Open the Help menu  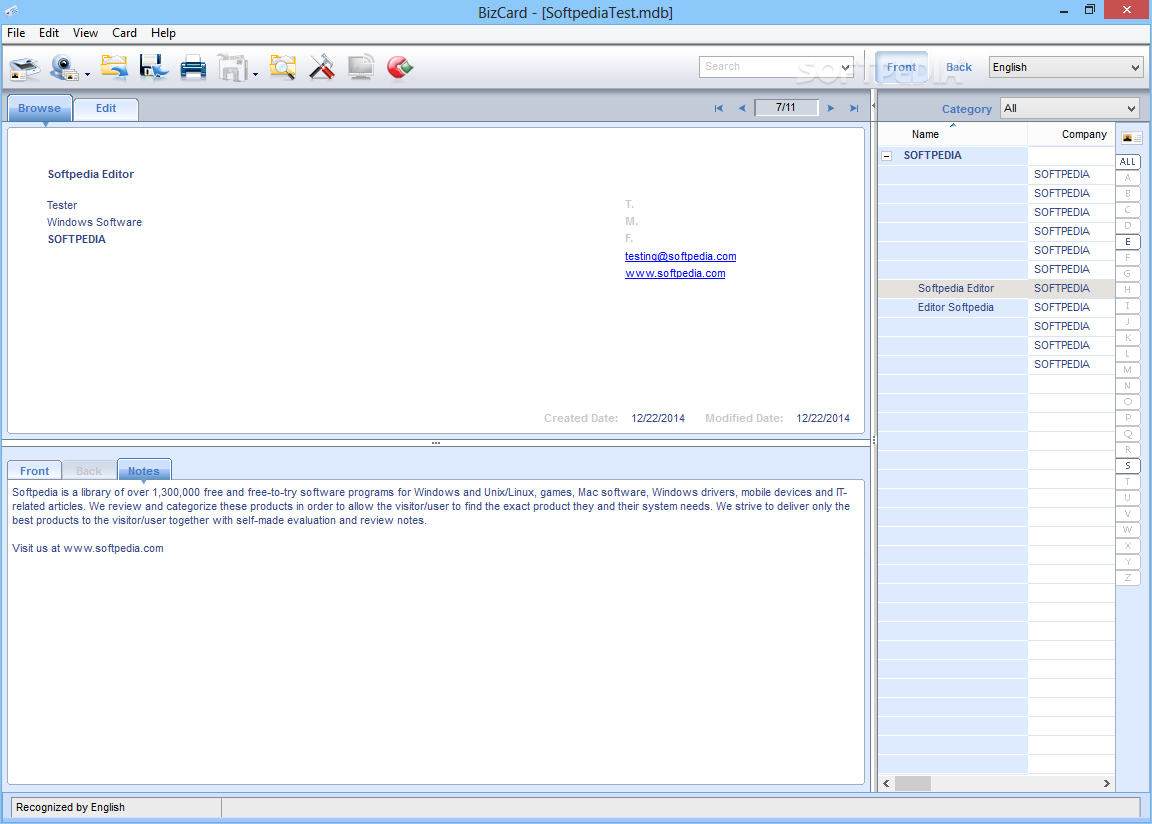tap(163, 33)
